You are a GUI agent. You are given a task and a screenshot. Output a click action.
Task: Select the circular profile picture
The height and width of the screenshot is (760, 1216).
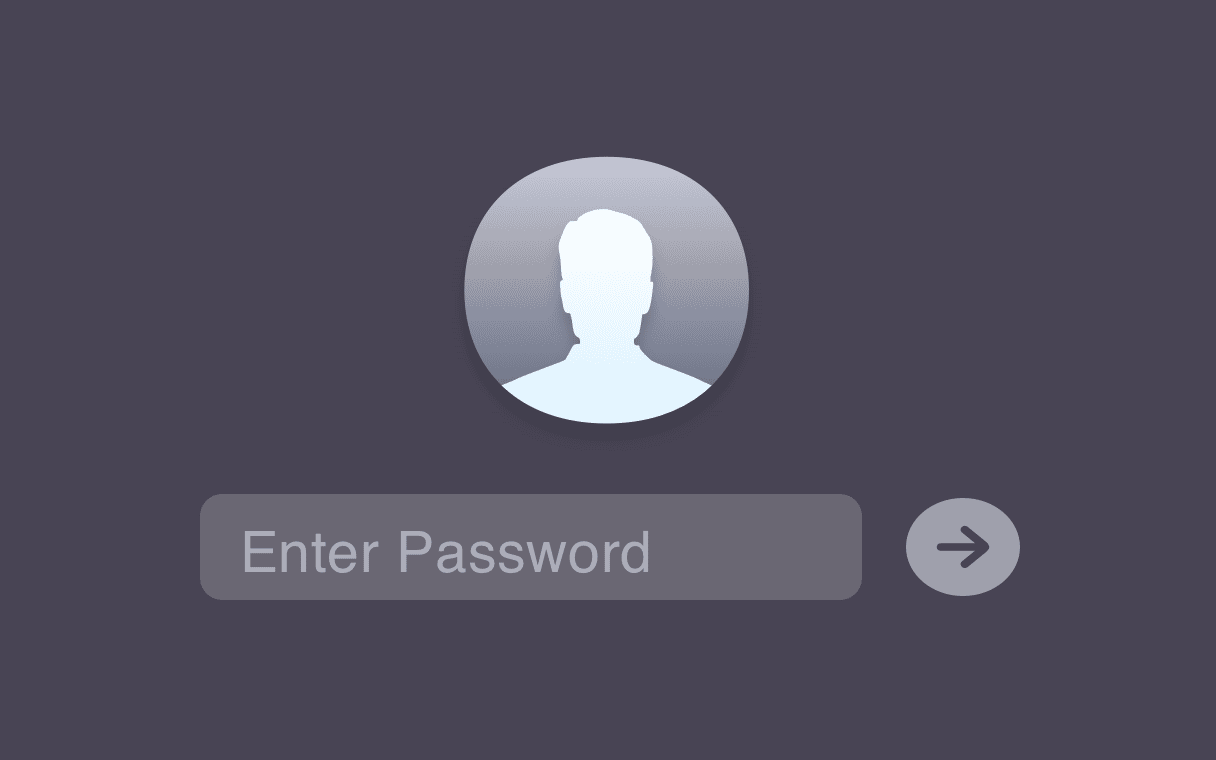pyautogui.click(x=607, y=290)
